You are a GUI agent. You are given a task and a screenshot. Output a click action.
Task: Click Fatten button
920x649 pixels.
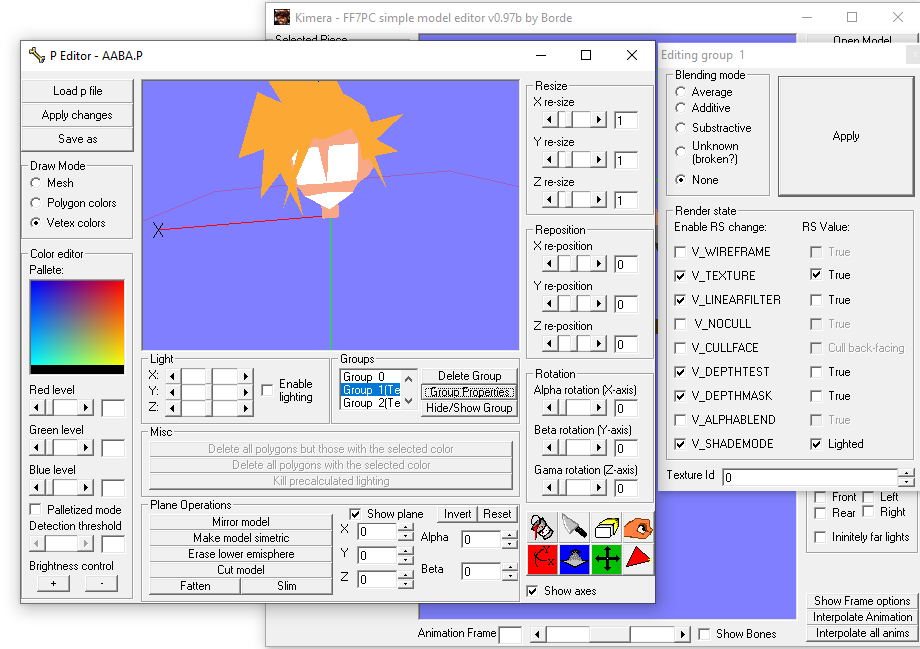point(195,586)
